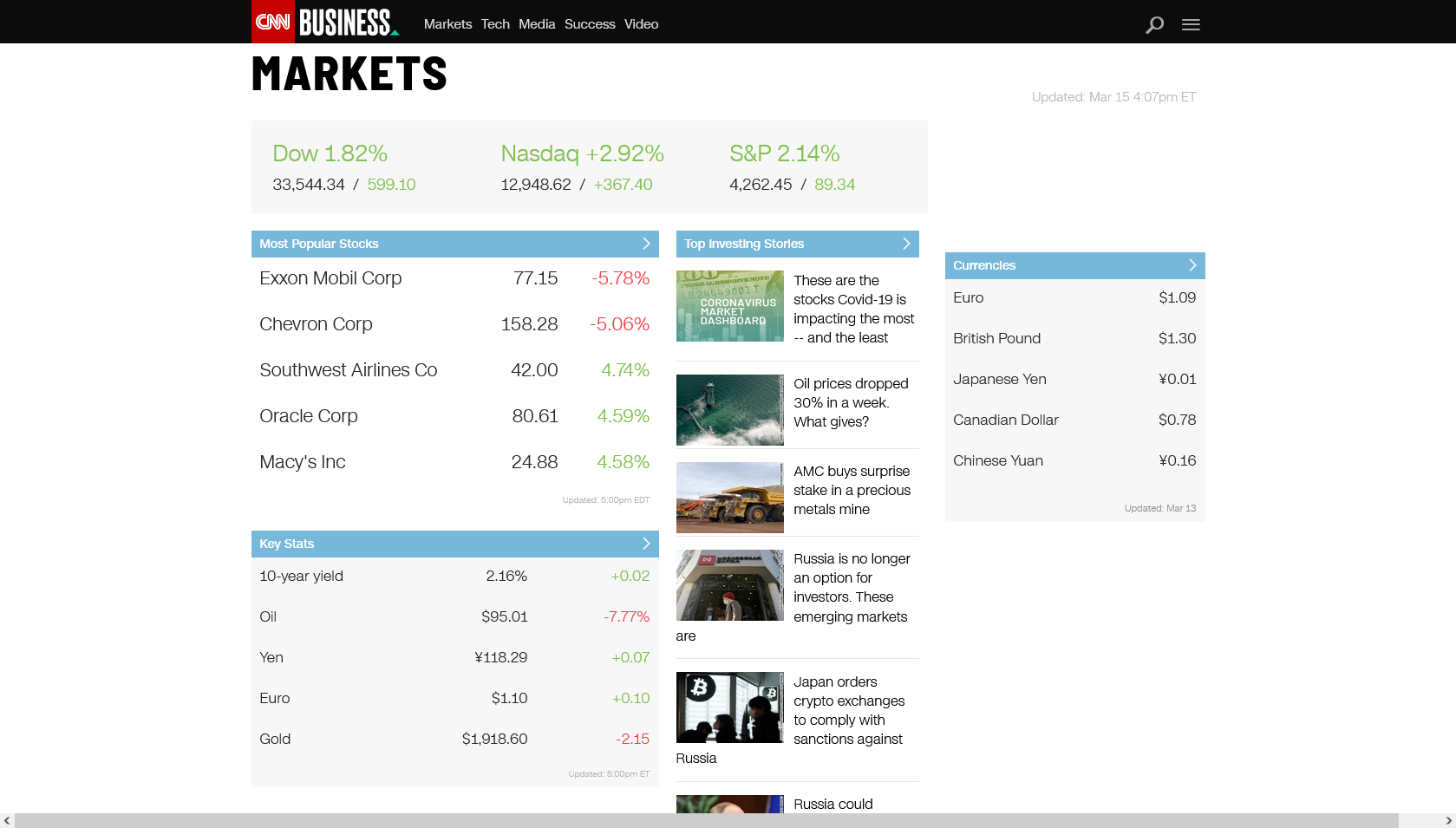Click Chevron's -5.06% change value
The width and height of the screenshot is (1456, 828).
click(x=619, y=324)
